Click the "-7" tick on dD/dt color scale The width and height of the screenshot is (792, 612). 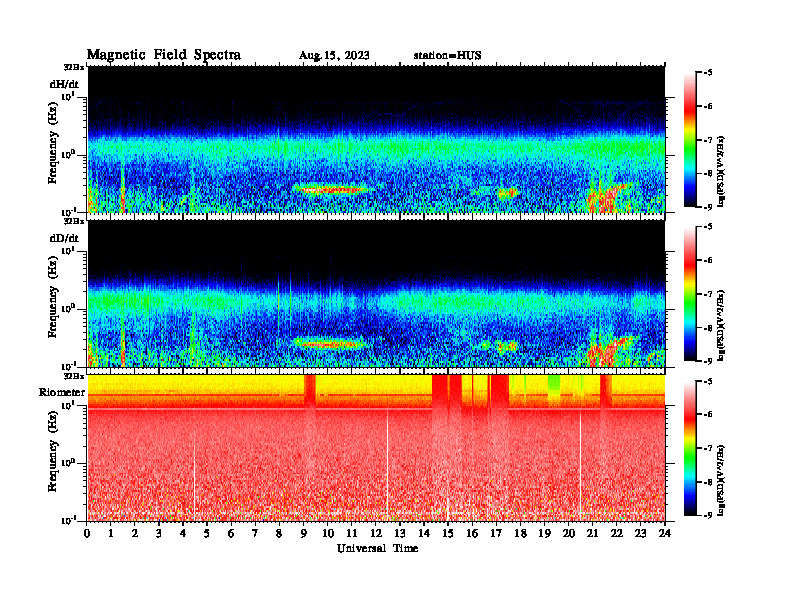[x=708, y=294]
